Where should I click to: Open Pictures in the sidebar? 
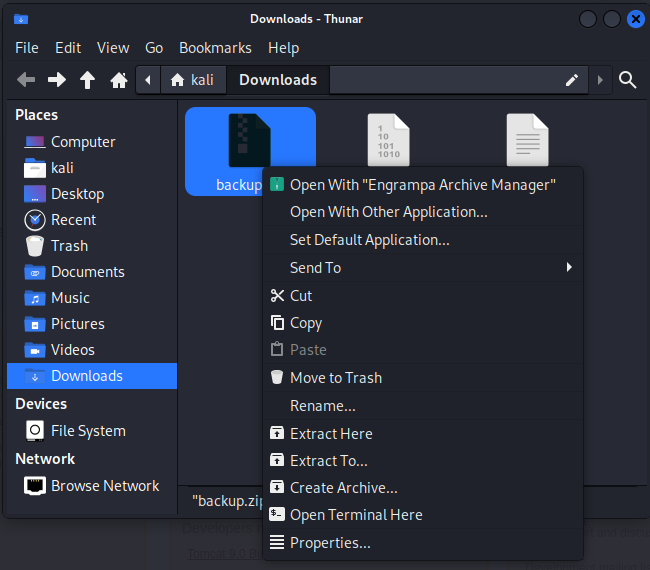point(92,324)
